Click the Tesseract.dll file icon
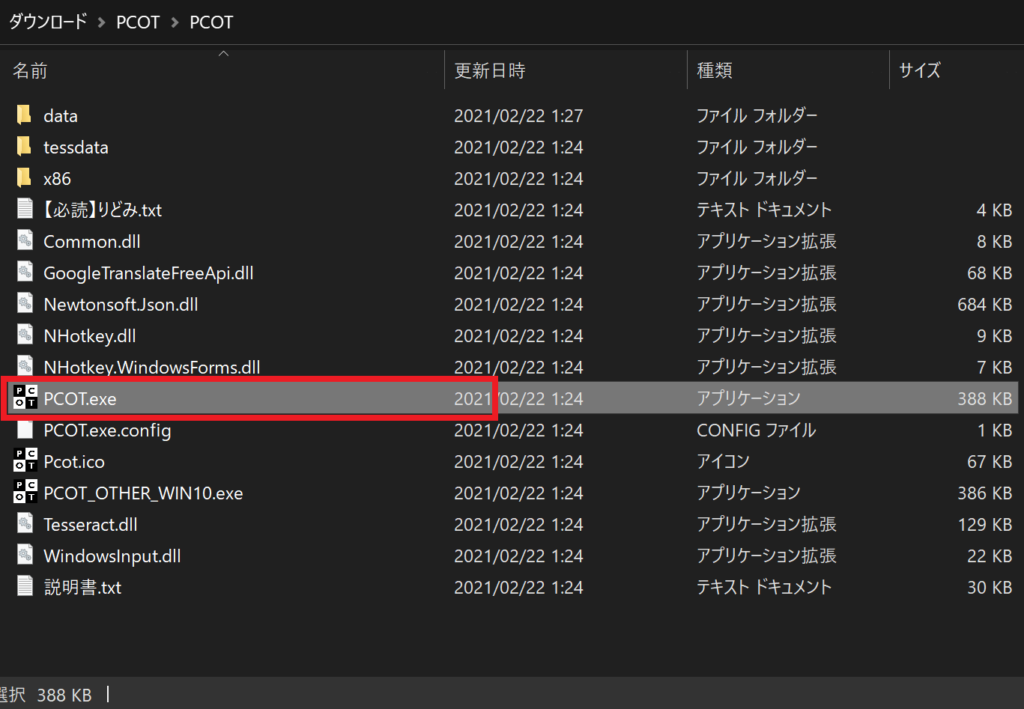Viewport: 1024px width, 709px height. point(25,524)
